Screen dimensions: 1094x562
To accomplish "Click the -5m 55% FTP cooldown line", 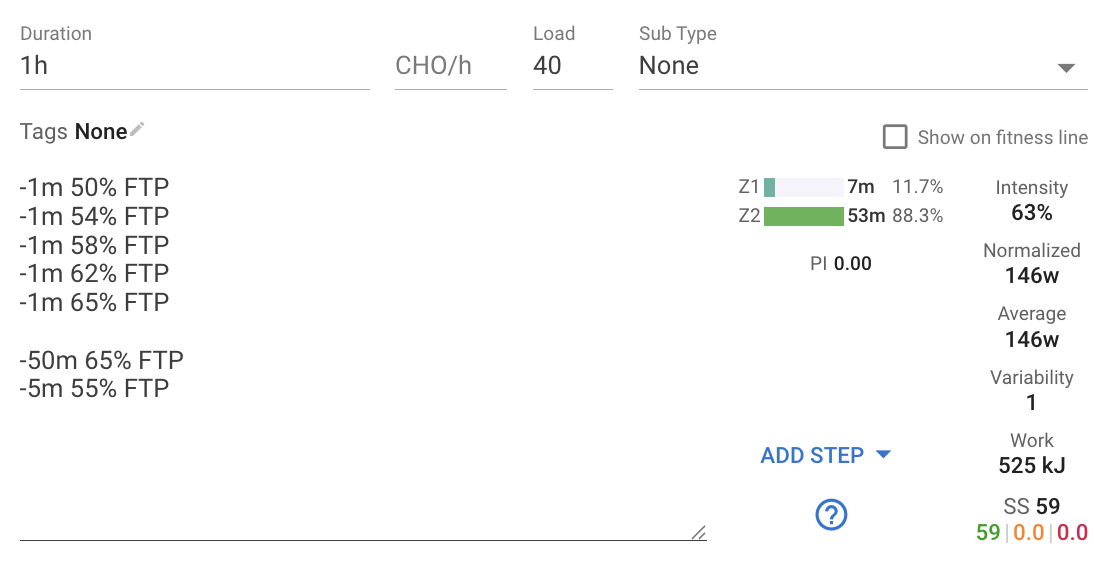I will (94, 388).
